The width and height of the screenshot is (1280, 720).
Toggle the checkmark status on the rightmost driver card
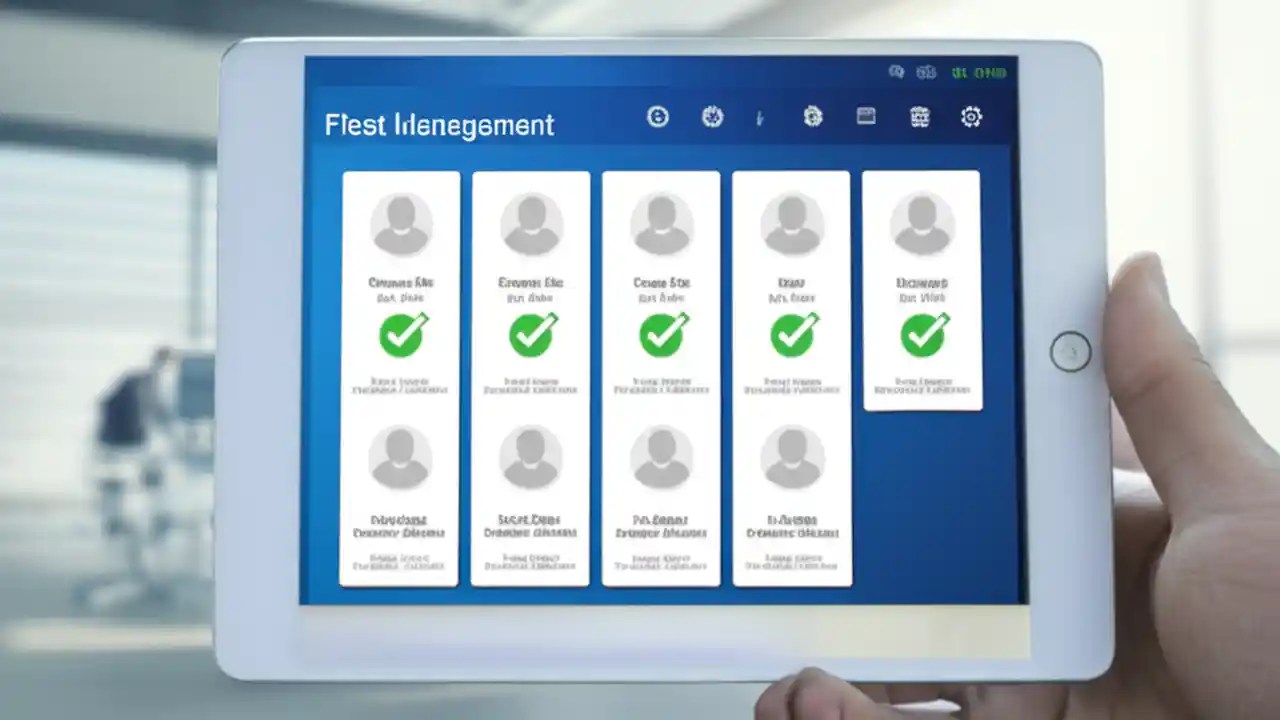pyautogui.click(x=922, y=336)
